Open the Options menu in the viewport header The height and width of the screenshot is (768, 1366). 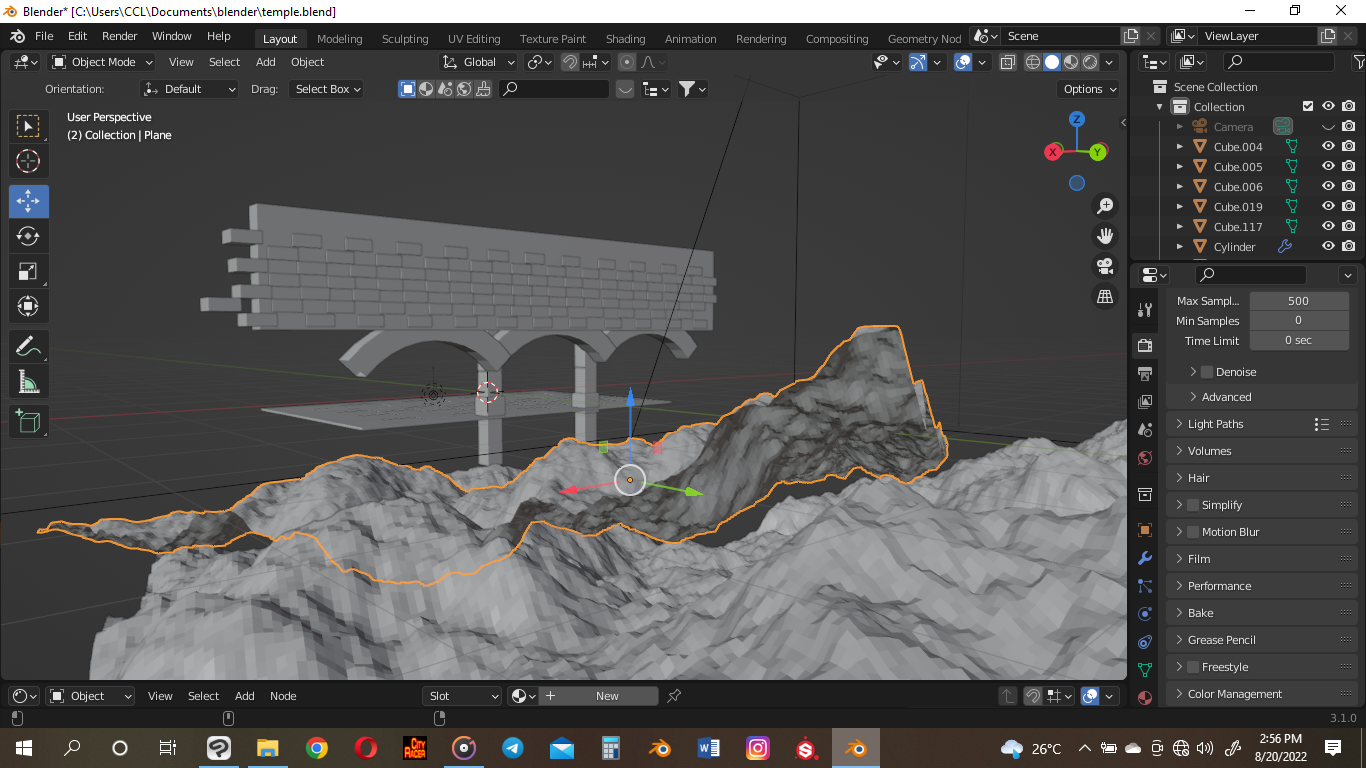(1088, 88)
